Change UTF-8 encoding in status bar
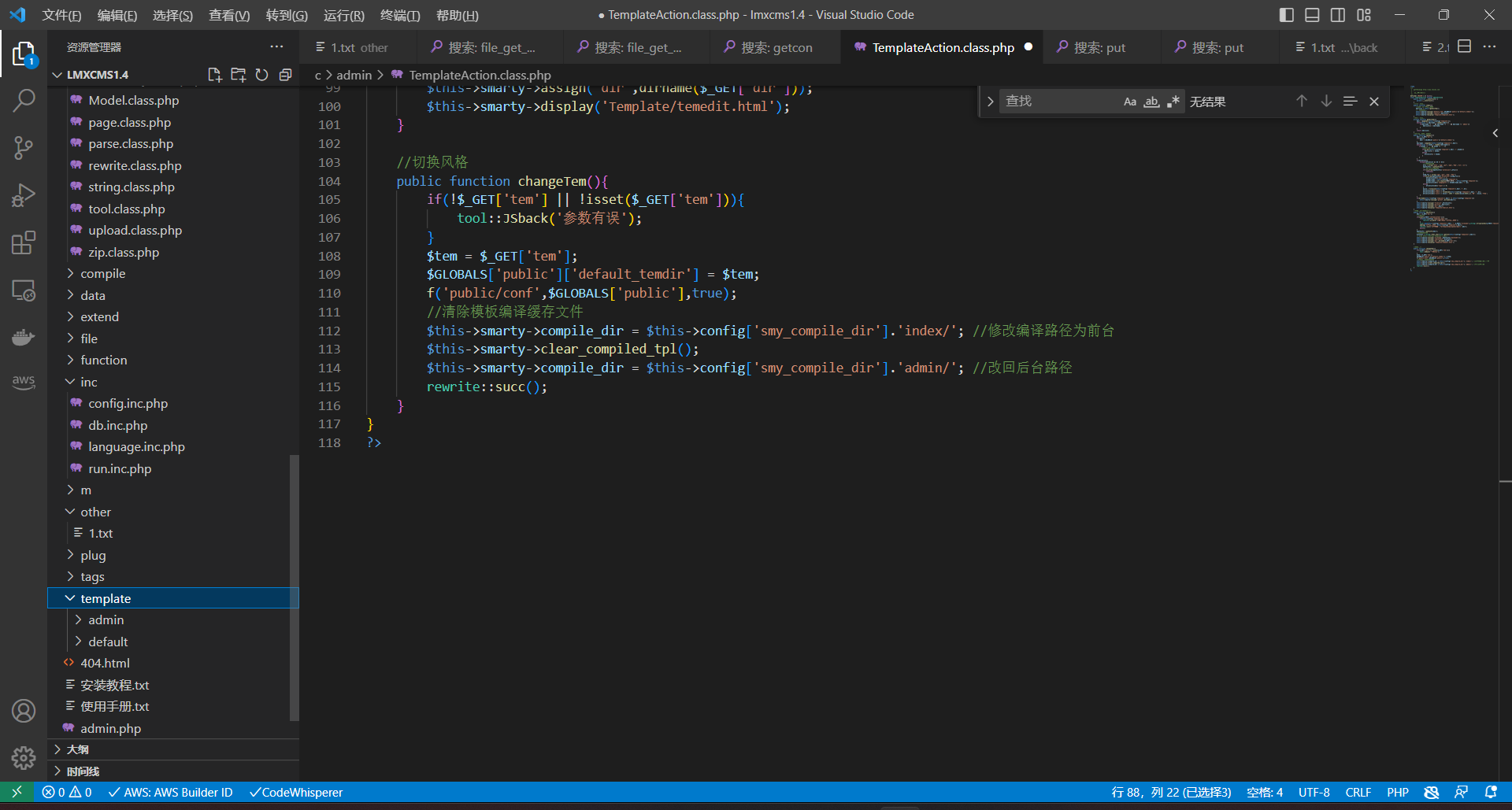Screen dimensions: 1512x810 click(1314, 792)
